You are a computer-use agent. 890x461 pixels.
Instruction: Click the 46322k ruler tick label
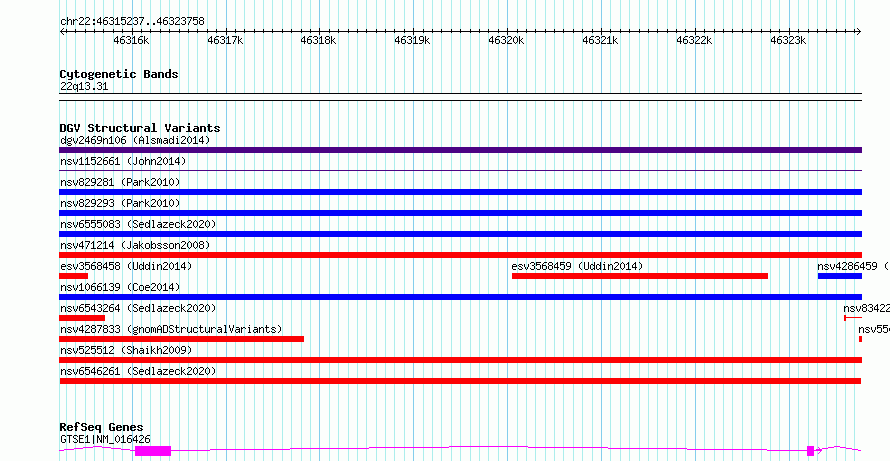coord(695,40)
